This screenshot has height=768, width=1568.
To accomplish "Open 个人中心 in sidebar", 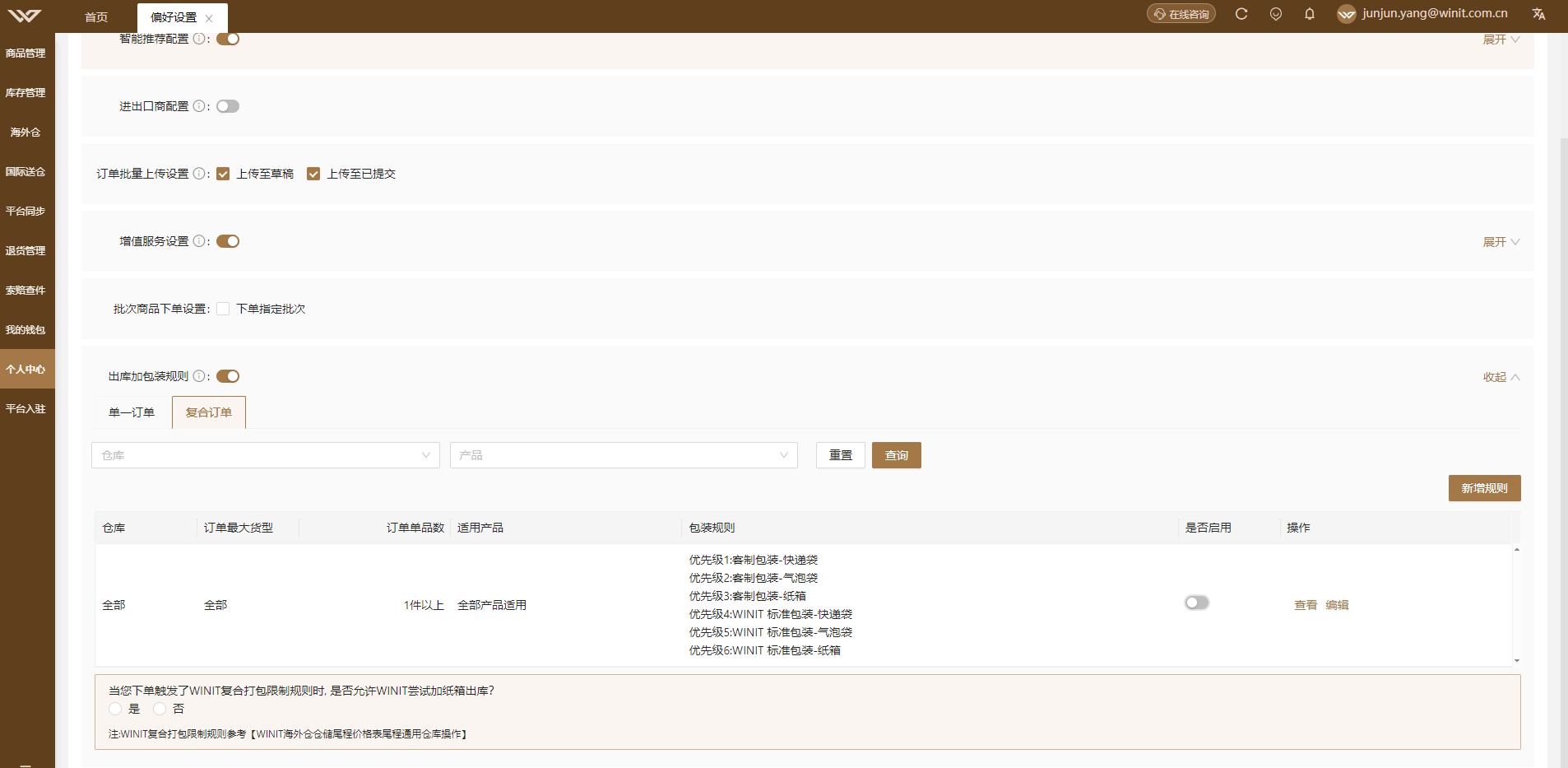I will (x=26, y=370).
